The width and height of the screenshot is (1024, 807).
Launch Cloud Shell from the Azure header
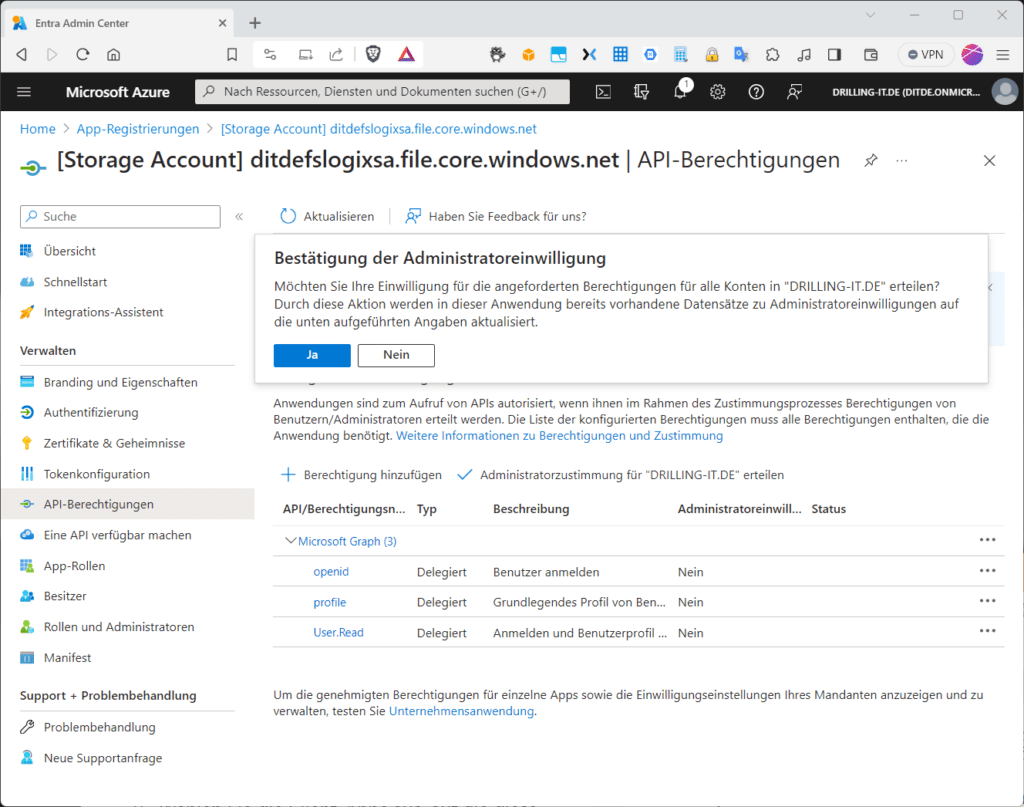603,92
